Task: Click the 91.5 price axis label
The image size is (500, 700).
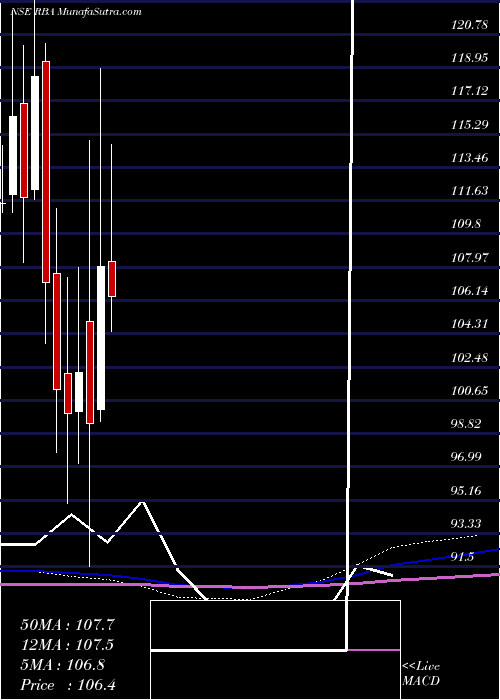Action: pos(463,557)
